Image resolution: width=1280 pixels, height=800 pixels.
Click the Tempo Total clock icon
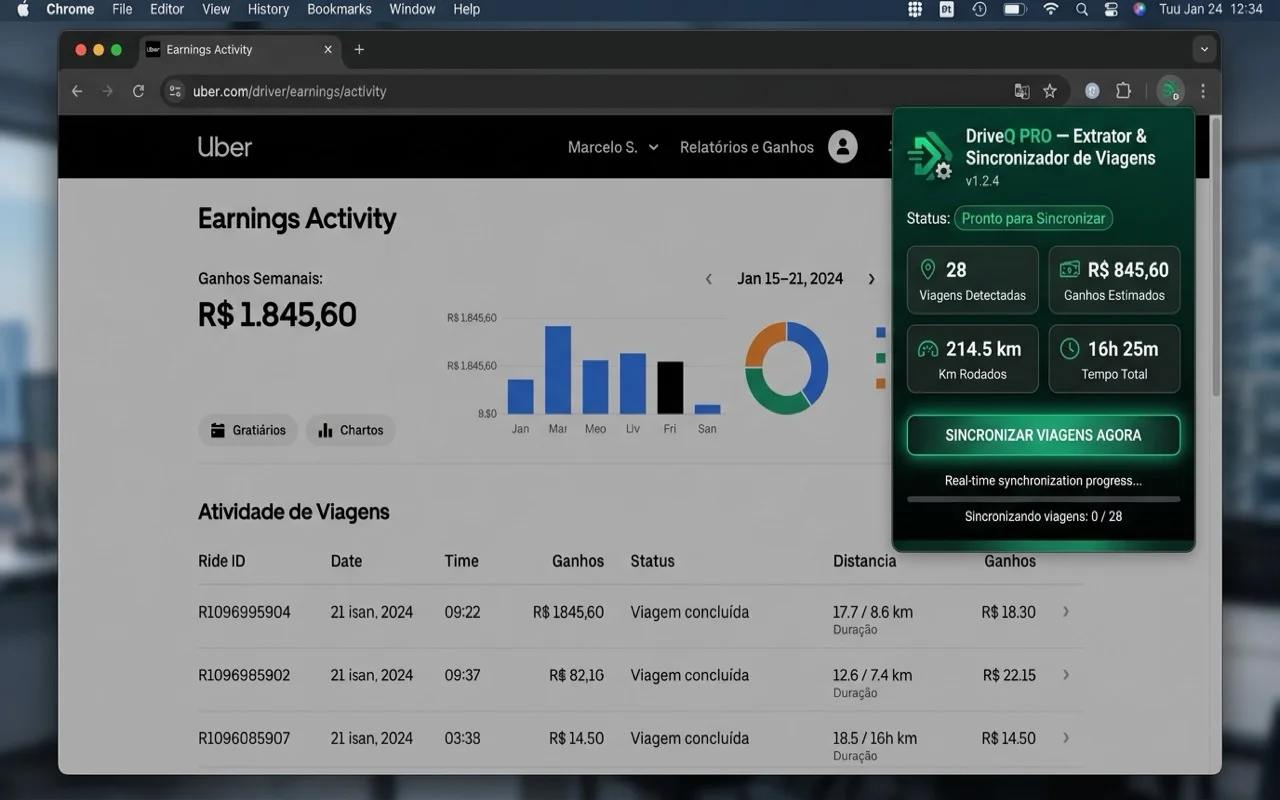click(x=1070, y=348)
